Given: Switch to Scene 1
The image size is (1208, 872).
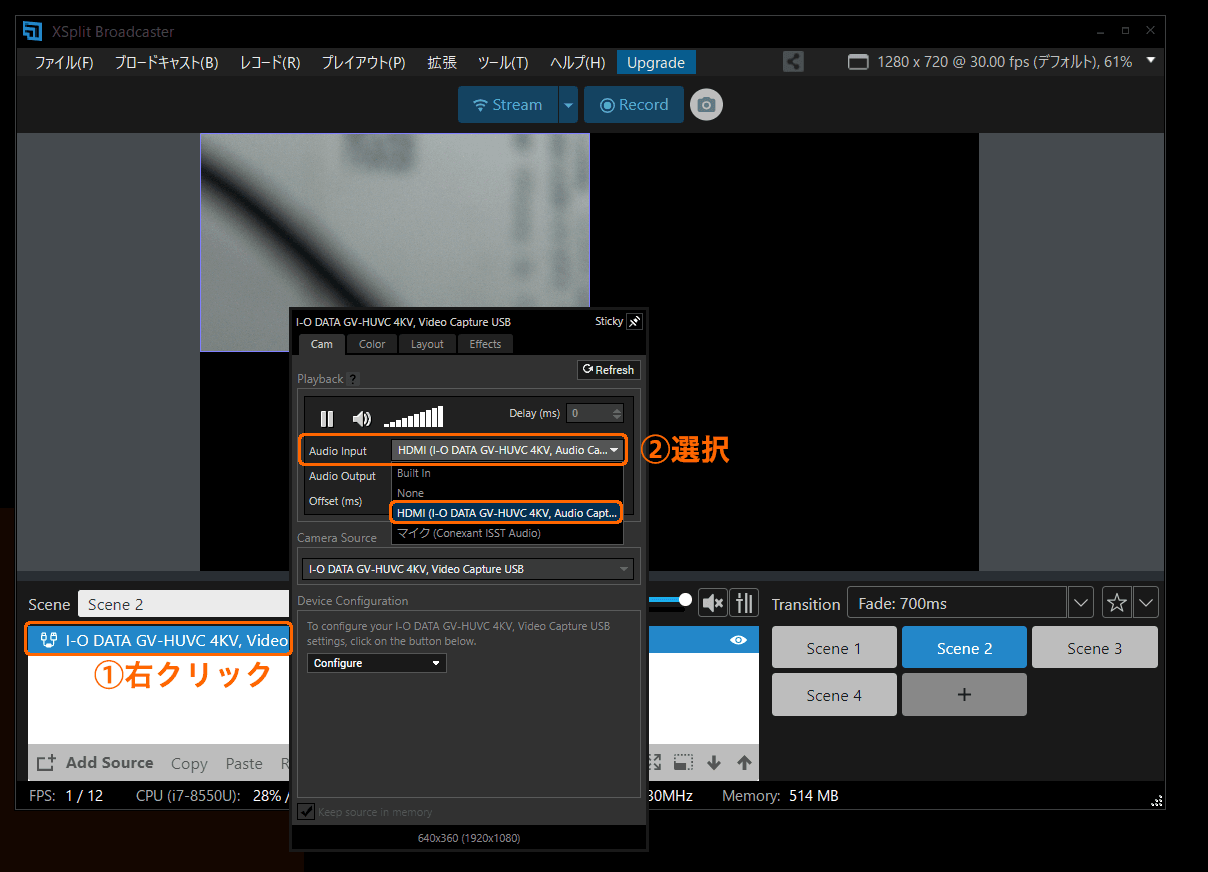Looking at the screenshot, I should pyautogui.click(x=834, y=648).
